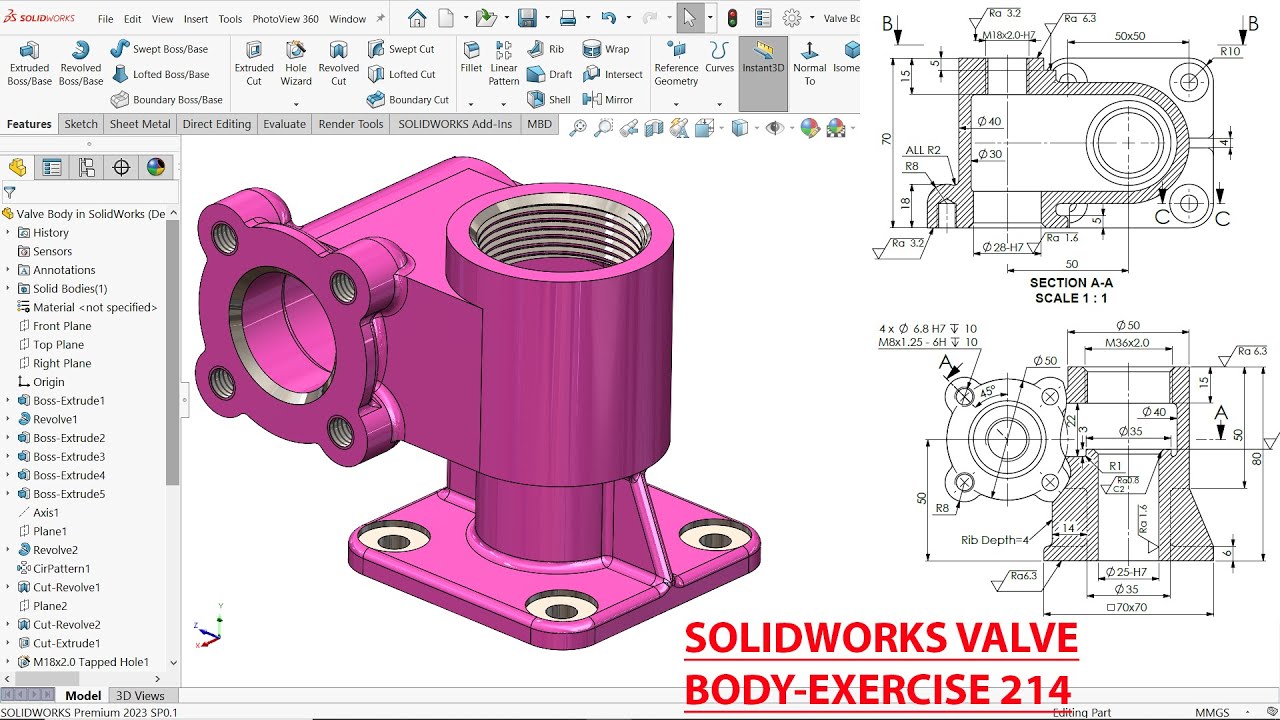Switch to the Sheet Metal tab

tap(140, 124)
